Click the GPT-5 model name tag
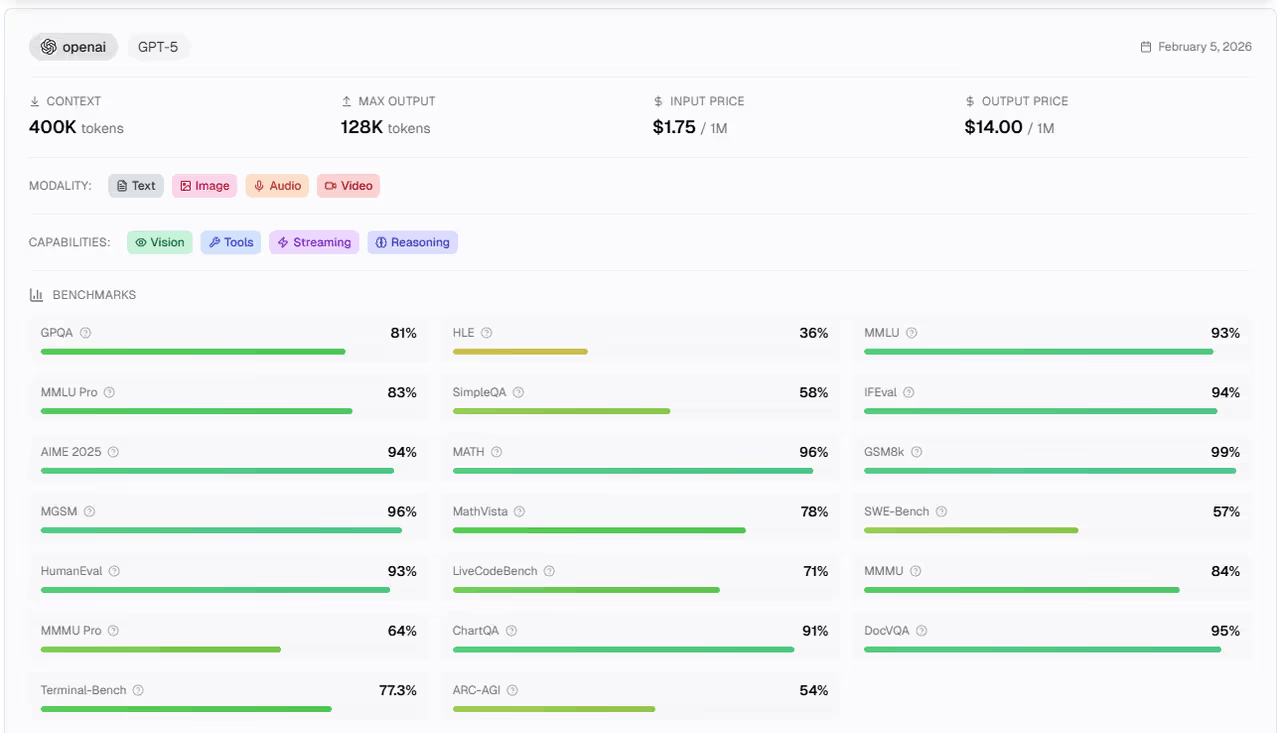 [158, 47]
